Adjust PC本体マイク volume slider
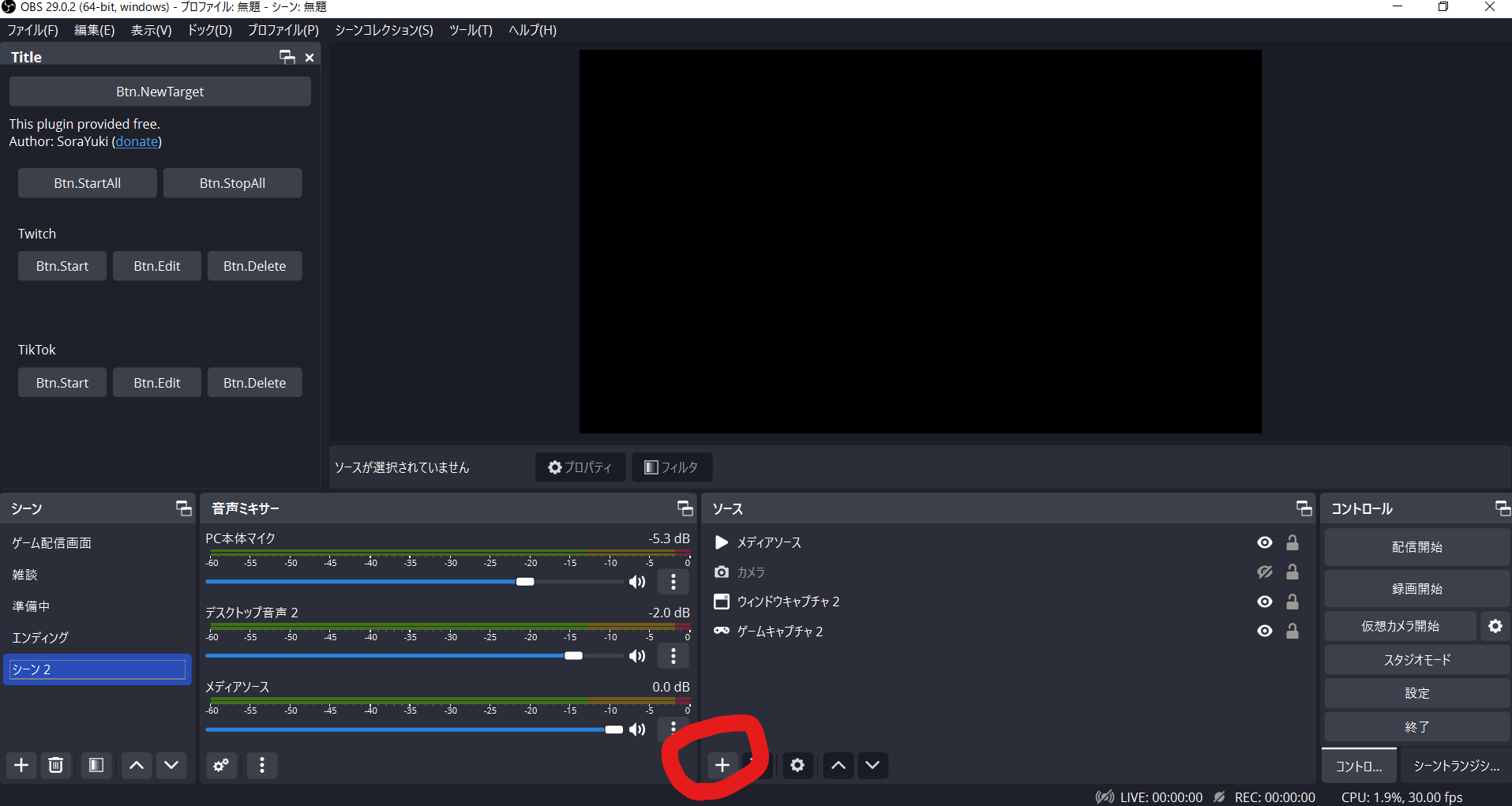1512x806 pixels. [x=414, y=582]
